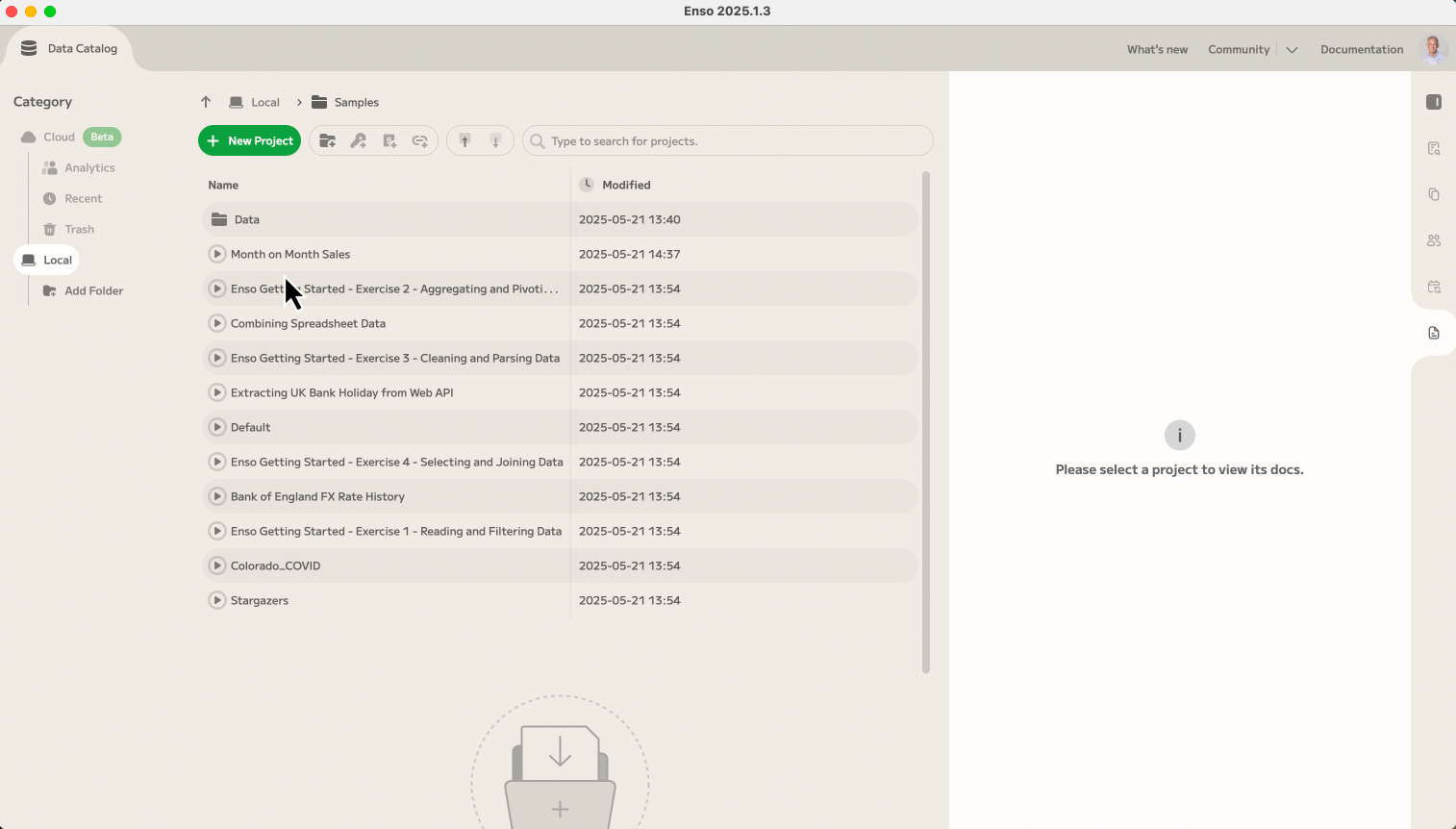
Task: Open the Recent category
Action: coord(72,198)
